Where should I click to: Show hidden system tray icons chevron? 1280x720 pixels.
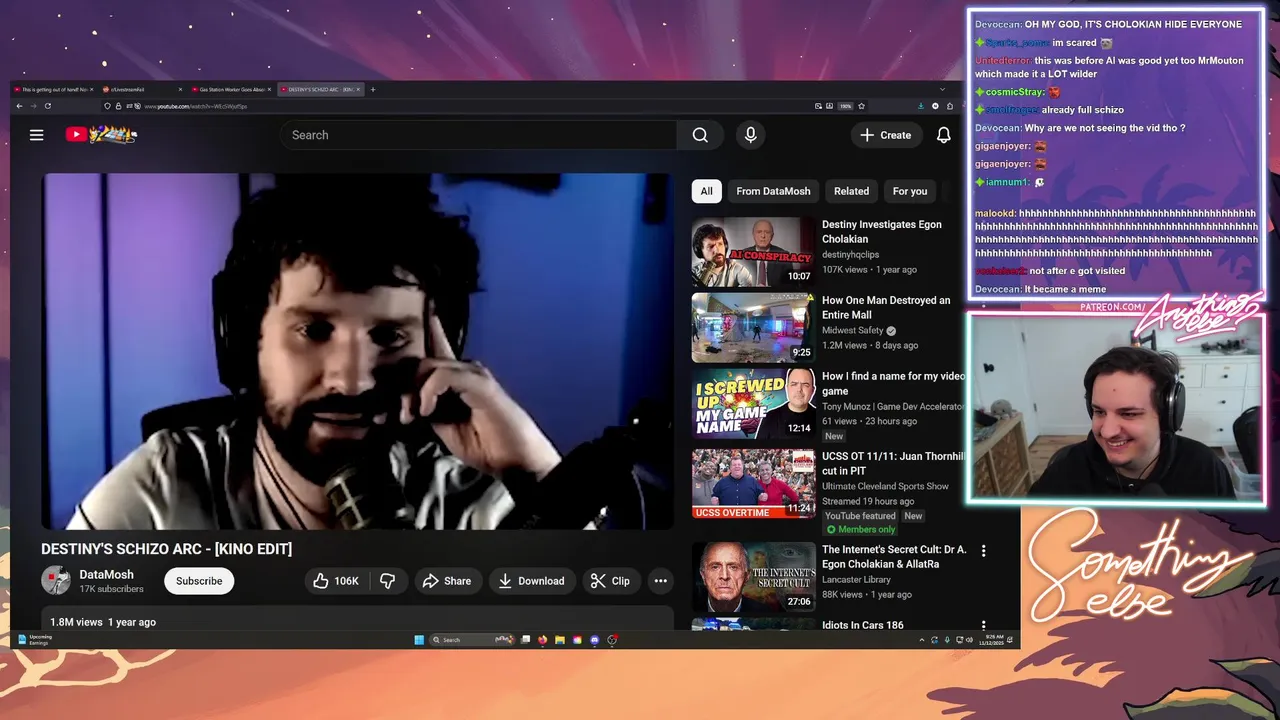(x=921, y=640)
